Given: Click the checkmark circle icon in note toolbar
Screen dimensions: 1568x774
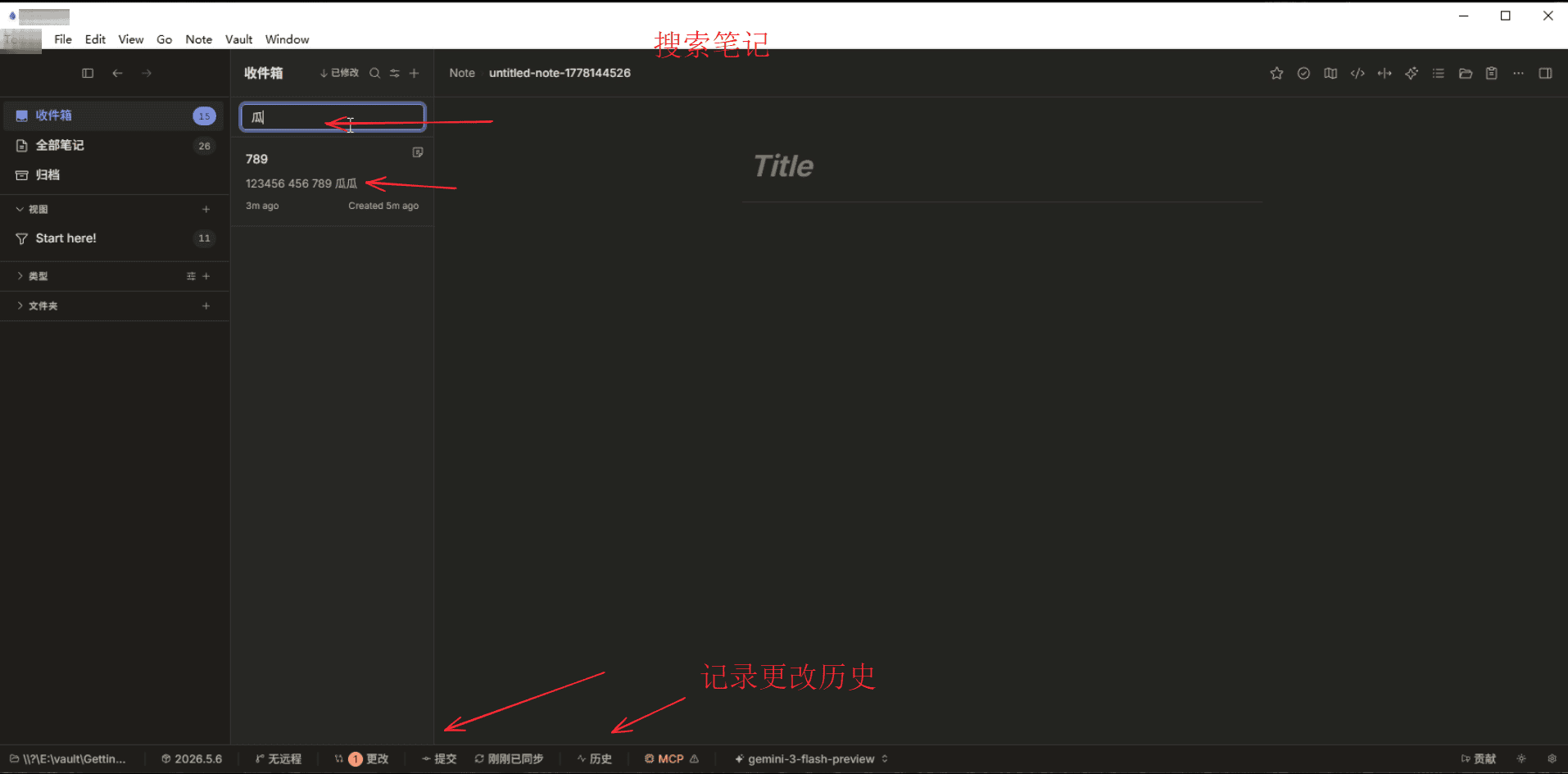Looking at the screenshot, I should point(1303,73).
